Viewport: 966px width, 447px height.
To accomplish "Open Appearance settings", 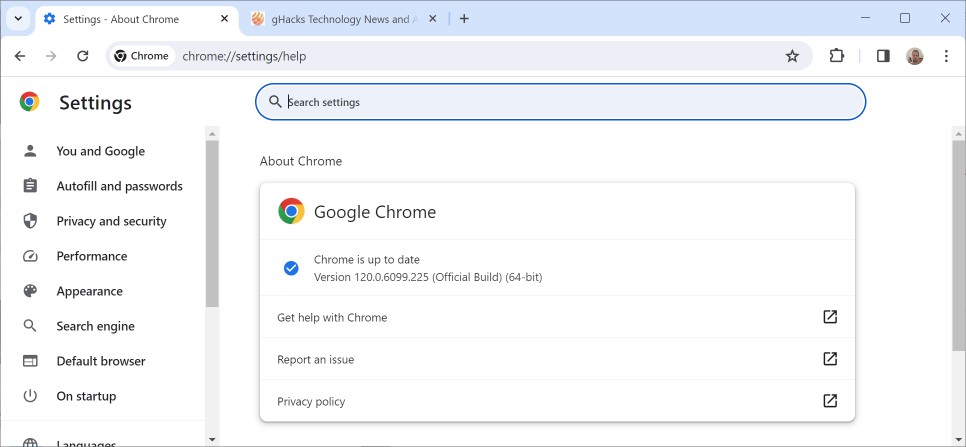I will coord(102,291).
